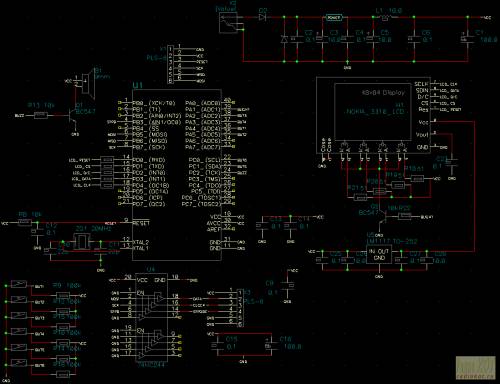Viewport: 500px width, 384px height.
Task: Click the D2 diode on the power rail
Action: tap(263, 17)
